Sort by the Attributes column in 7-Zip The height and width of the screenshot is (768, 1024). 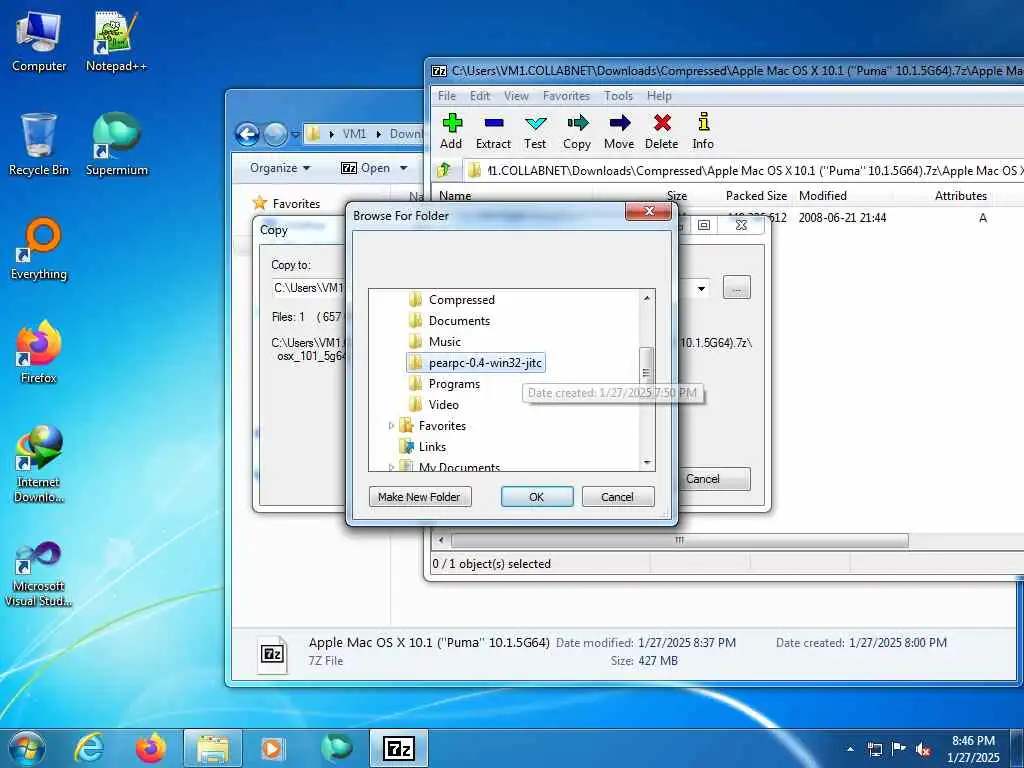(x=961, y=195)
